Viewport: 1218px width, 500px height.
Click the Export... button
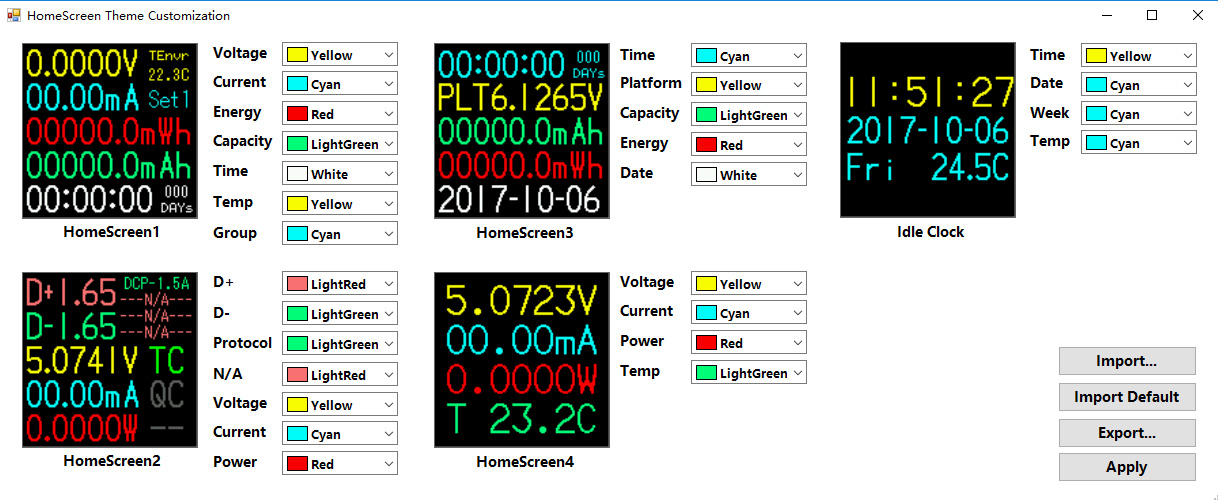[x=1127, y=433]
